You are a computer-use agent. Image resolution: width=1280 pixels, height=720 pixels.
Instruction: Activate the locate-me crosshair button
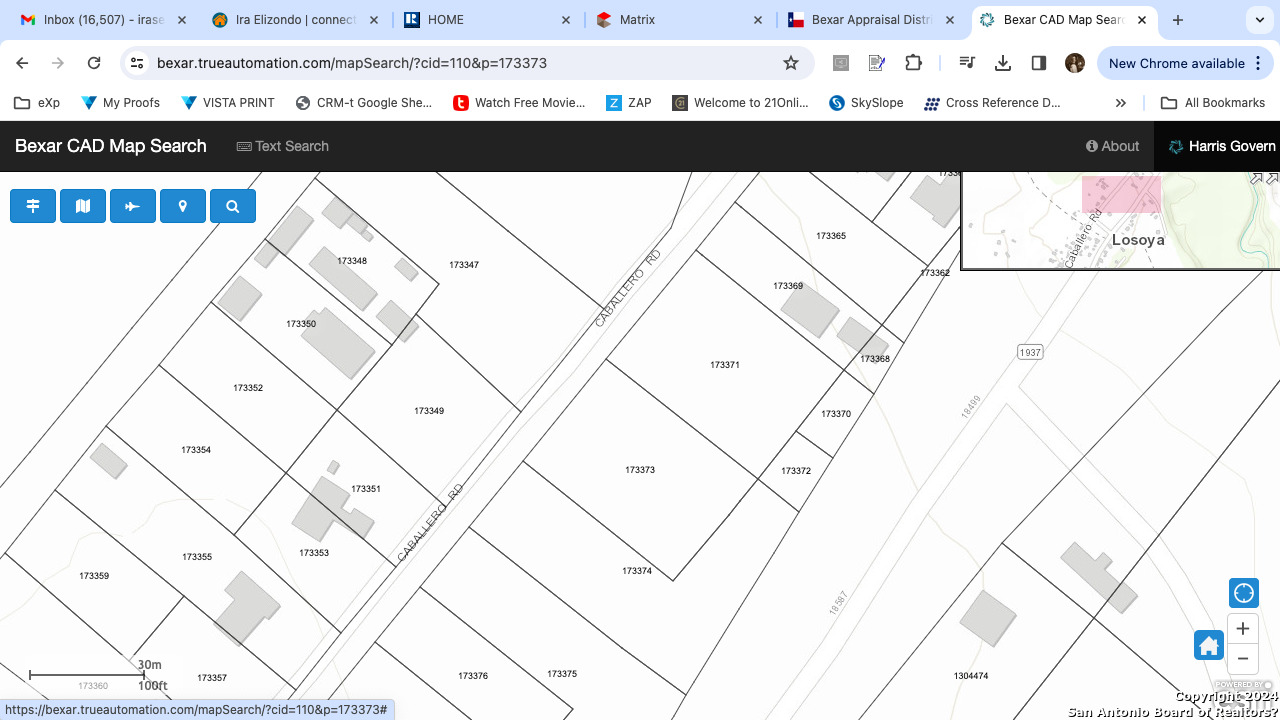point(1243,593)
